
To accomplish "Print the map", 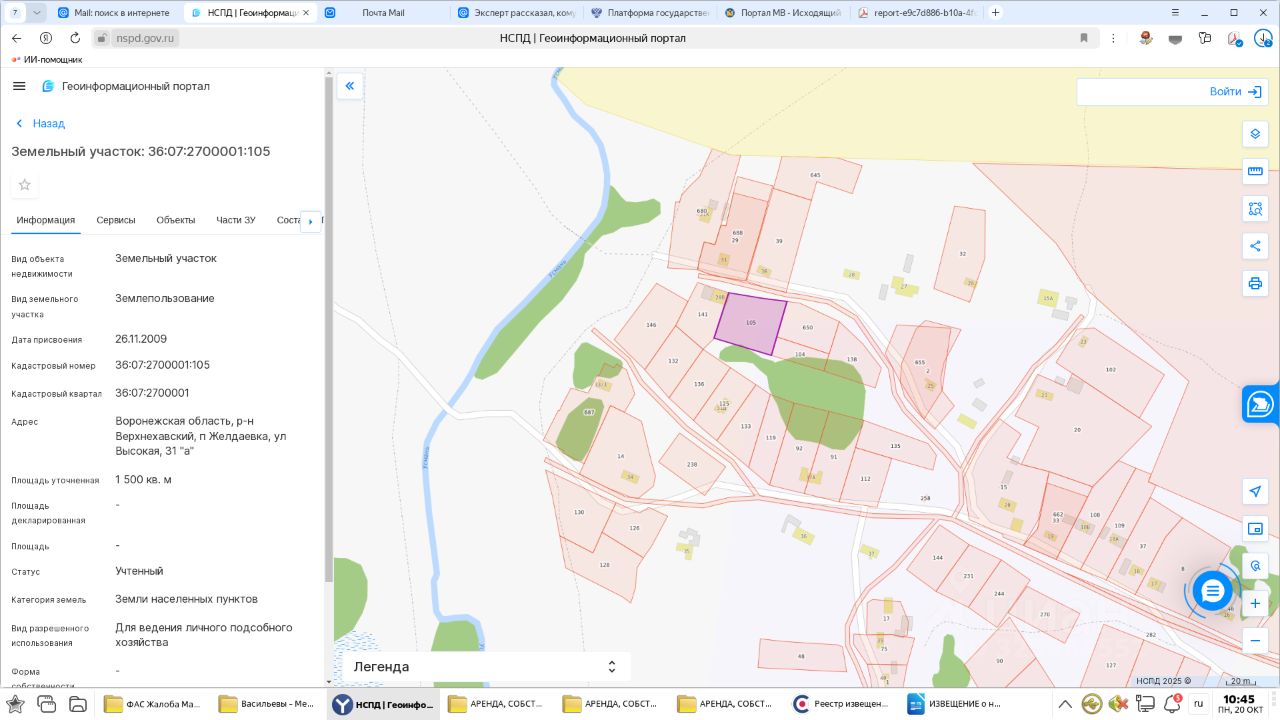I will 1255,283.
